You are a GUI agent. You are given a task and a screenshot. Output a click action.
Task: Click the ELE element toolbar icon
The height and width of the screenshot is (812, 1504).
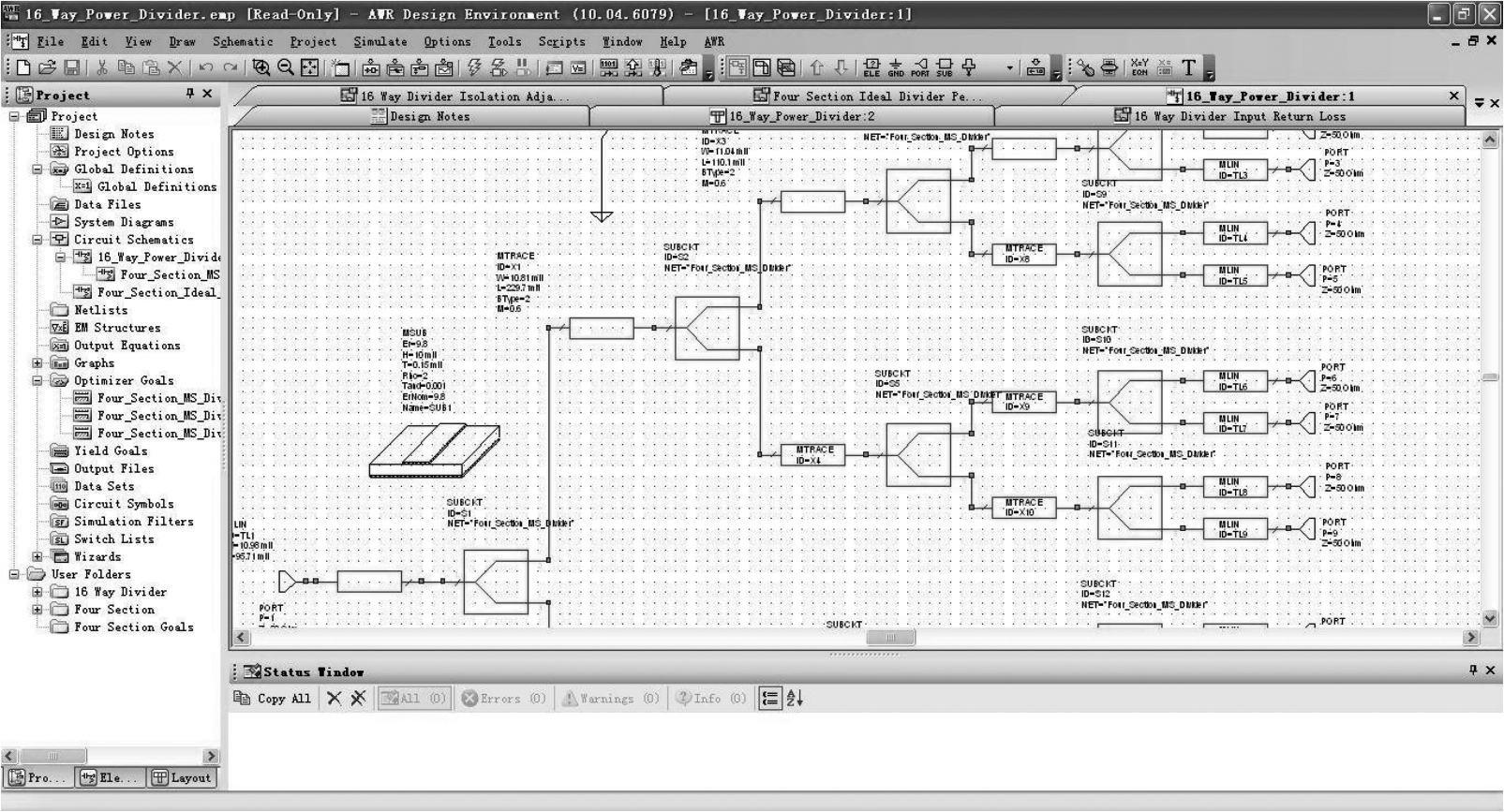click(x=871, y=67)
